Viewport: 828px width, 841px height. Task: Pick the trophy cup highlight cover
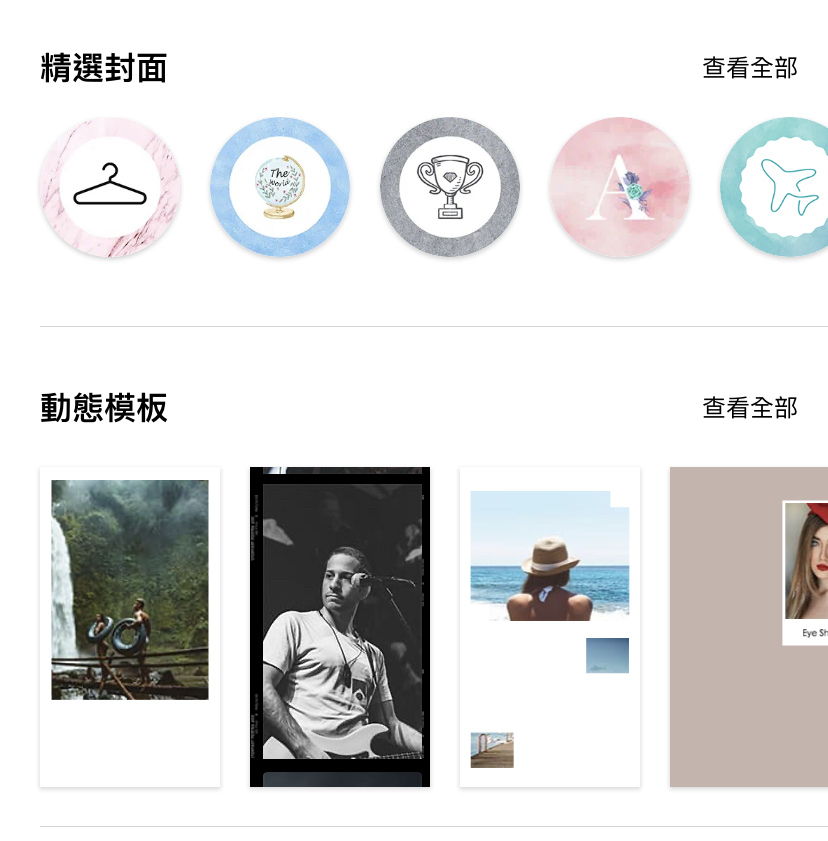click(450, 187)
